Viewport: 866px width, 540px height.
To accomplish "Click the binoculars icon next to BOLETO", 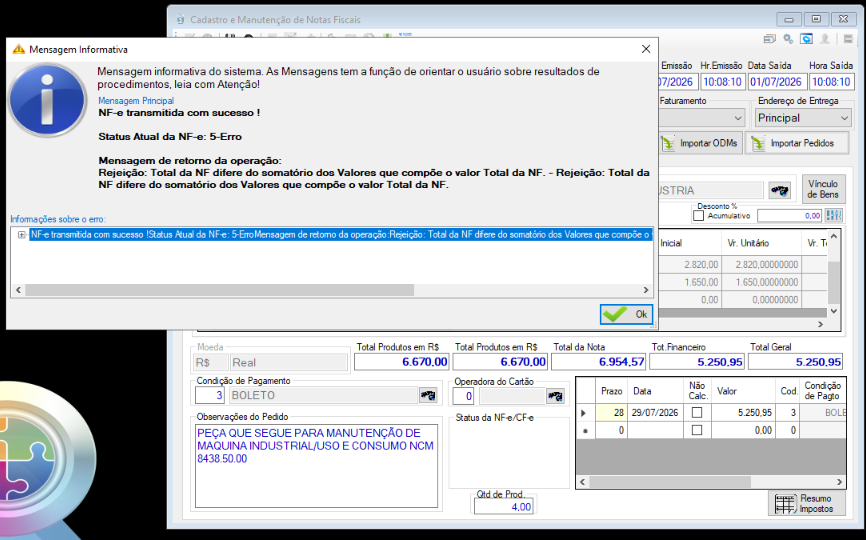I will click(428, 395).
